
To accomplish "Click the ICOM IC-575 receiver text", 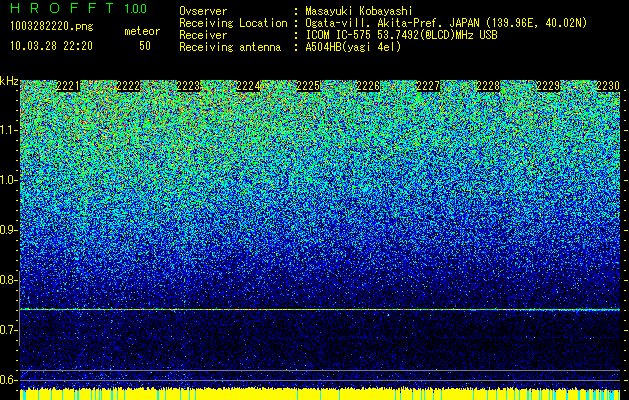I will coord(401,35).
